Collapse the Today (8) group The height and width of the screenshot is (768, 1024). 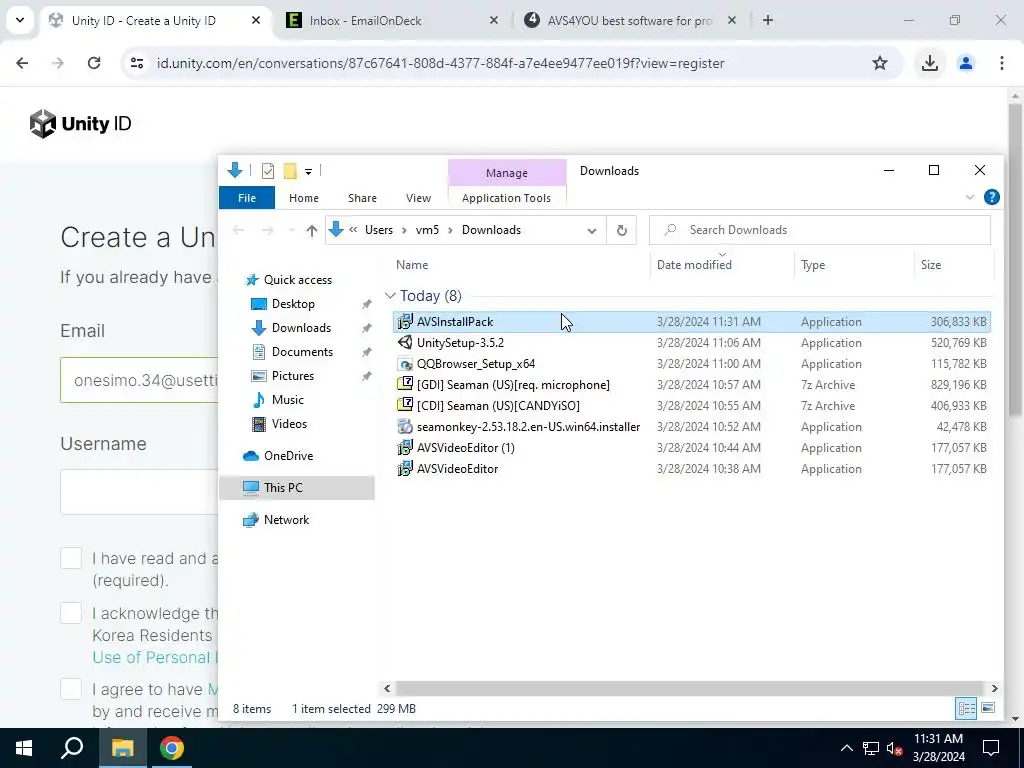[390, 296]
